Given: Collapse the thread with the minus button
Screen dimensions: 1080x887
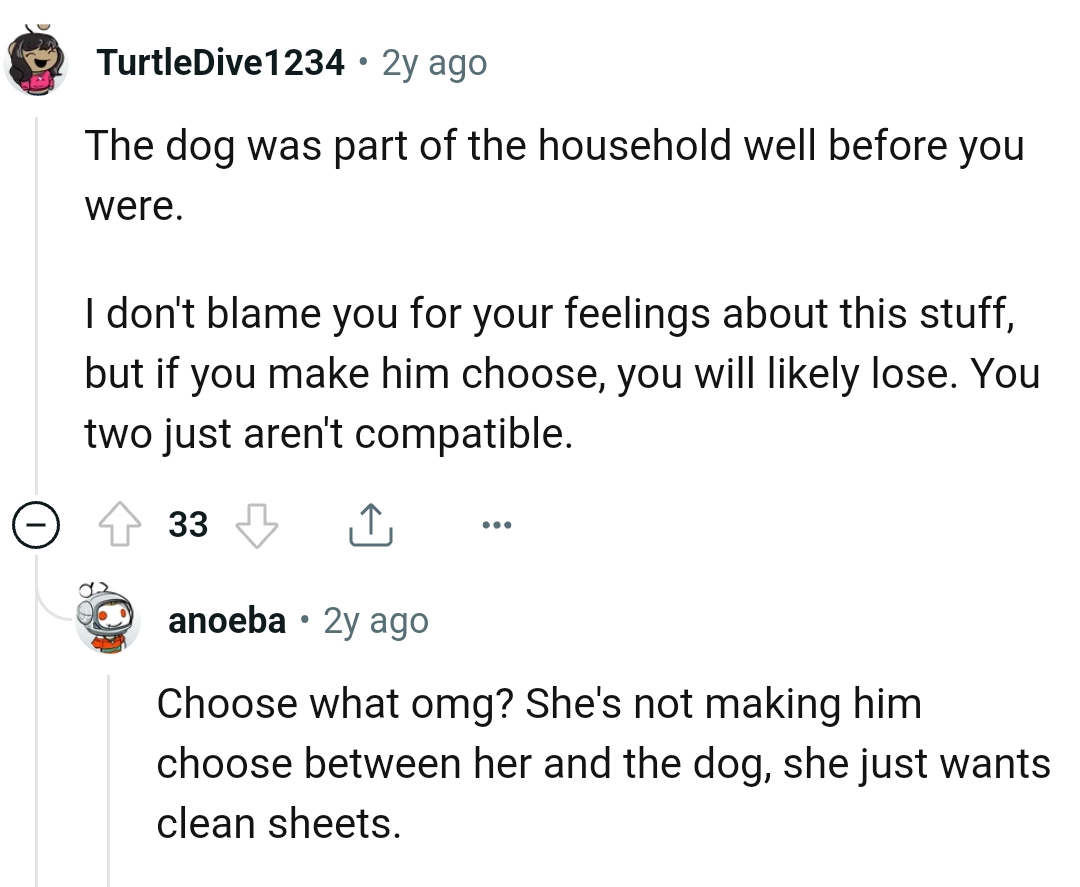Looking at the screenshot, I should tap(36, 524).
